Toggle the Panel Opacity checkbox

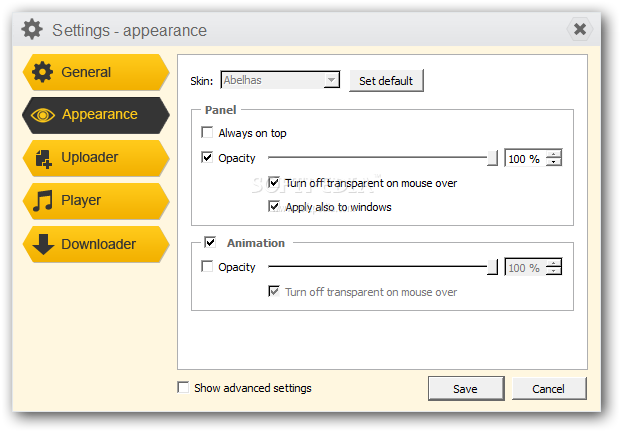point(207,157)
